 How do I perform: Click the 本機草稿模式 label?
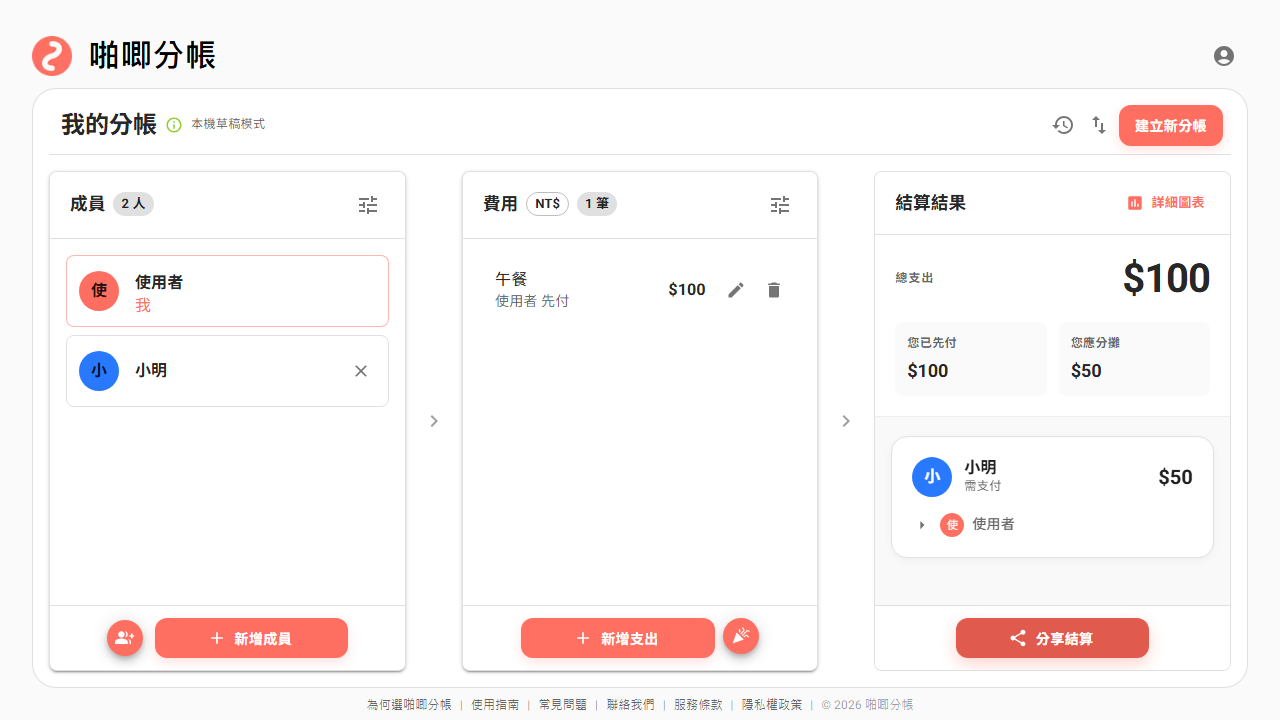pos(228,125)
